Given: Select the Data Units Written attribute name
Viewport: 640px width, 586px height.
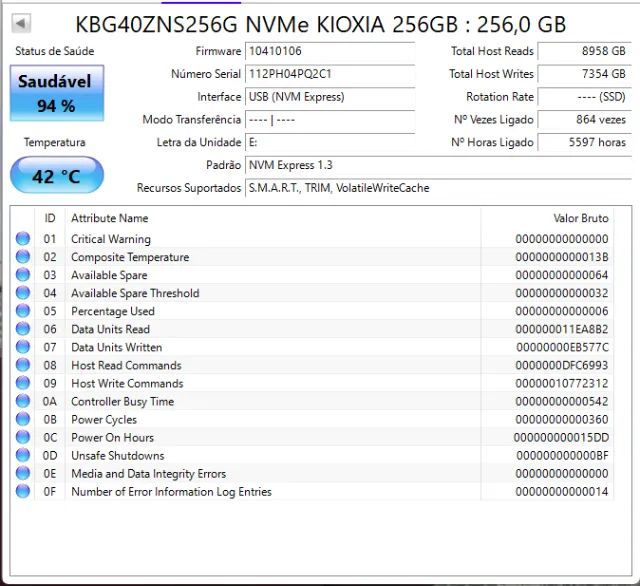Looking at the screenshot, I should 117,347.
